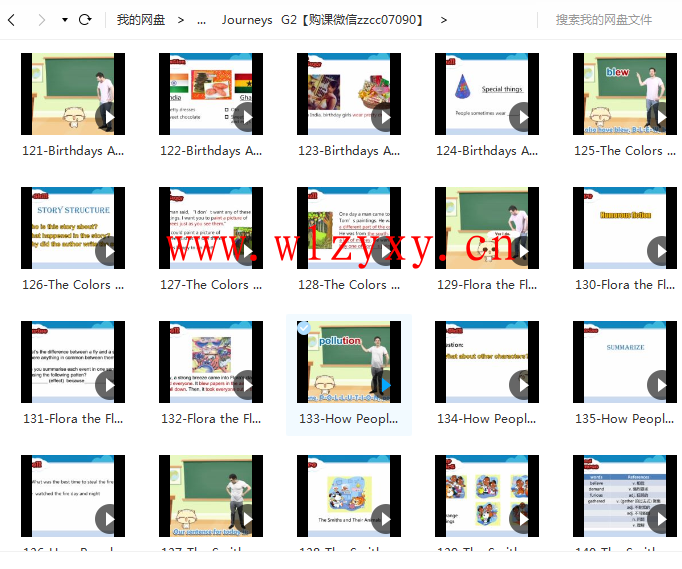
Task: Refresh the folder listing
Action: click(85, 20)
